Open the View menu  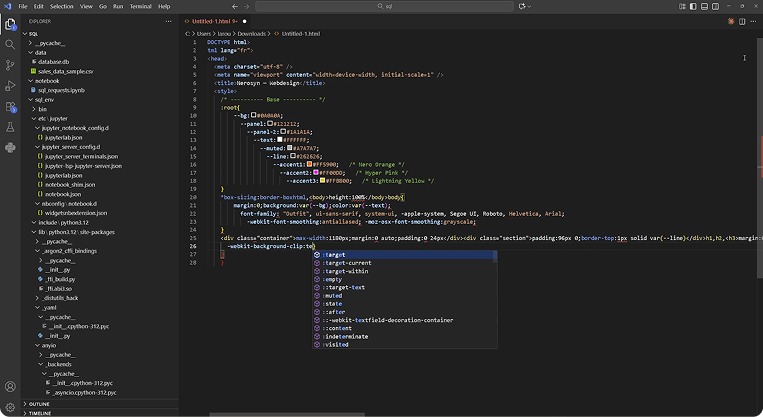click(86, 6)
